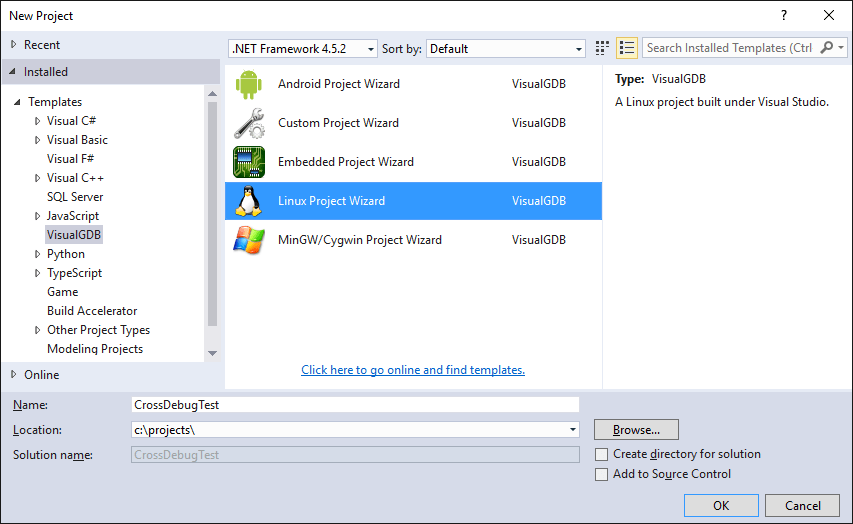853x524 pixels.
Task: Click the search magnifier icon
Action: 827,47
